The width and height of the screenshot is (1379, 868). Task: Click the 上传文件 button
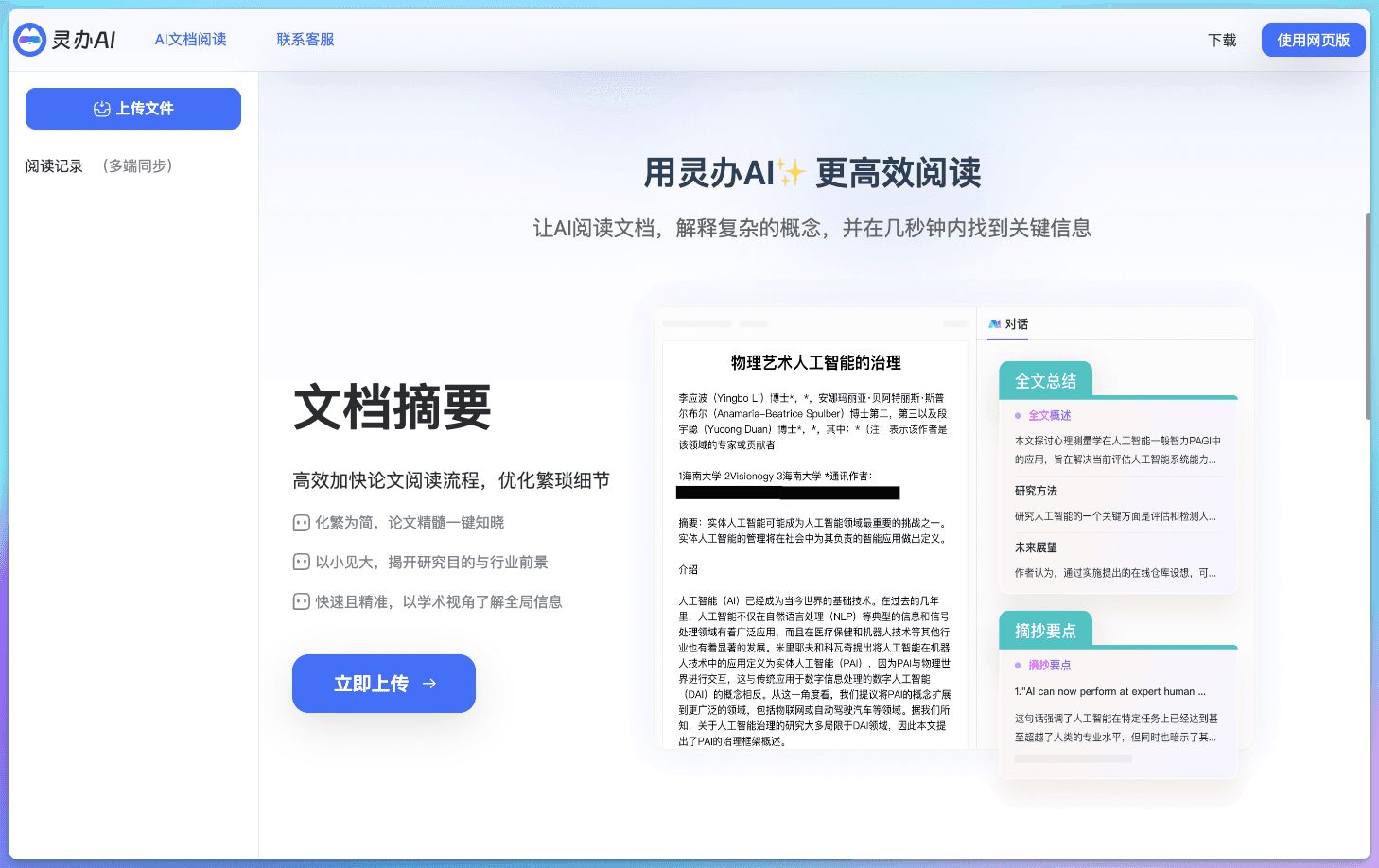[x=133, y=109]
